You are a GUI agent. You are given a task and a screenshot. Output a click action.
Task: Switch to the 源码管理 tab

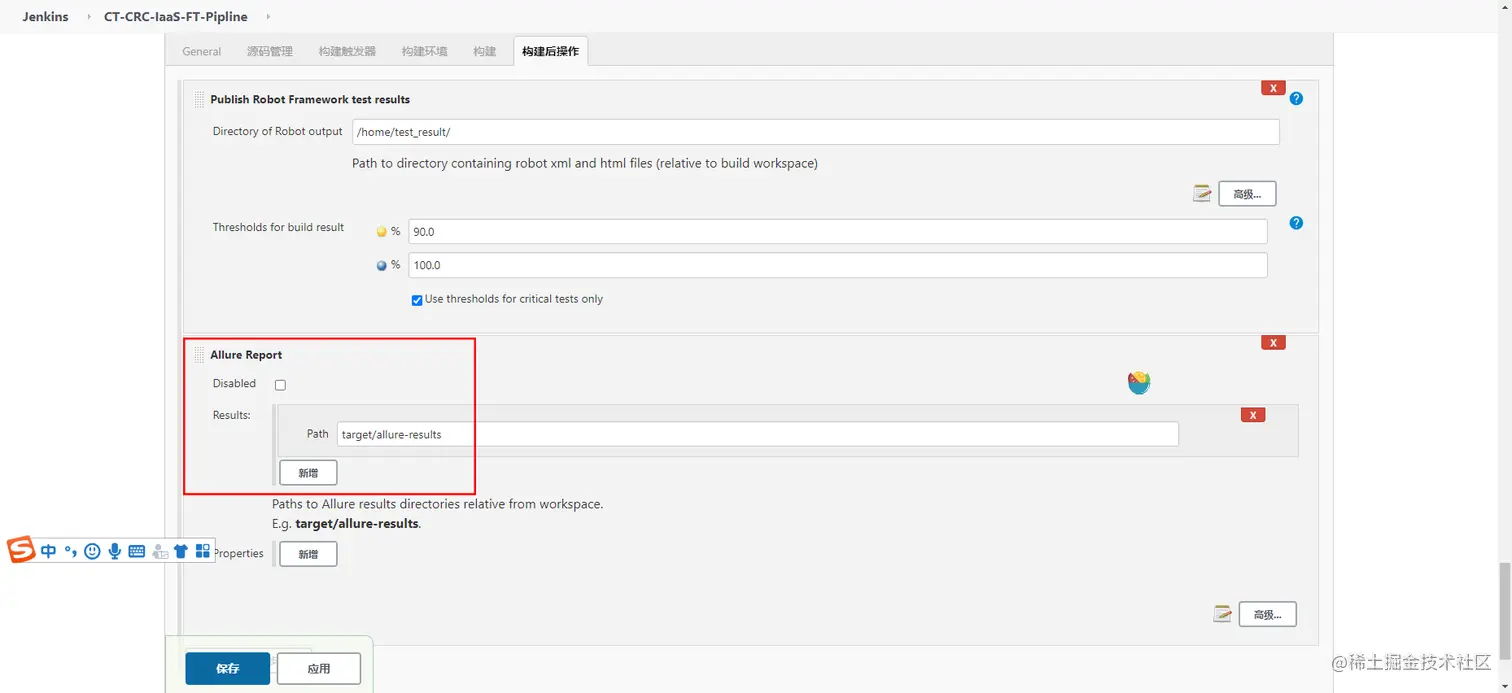click(x=270, y=51)
